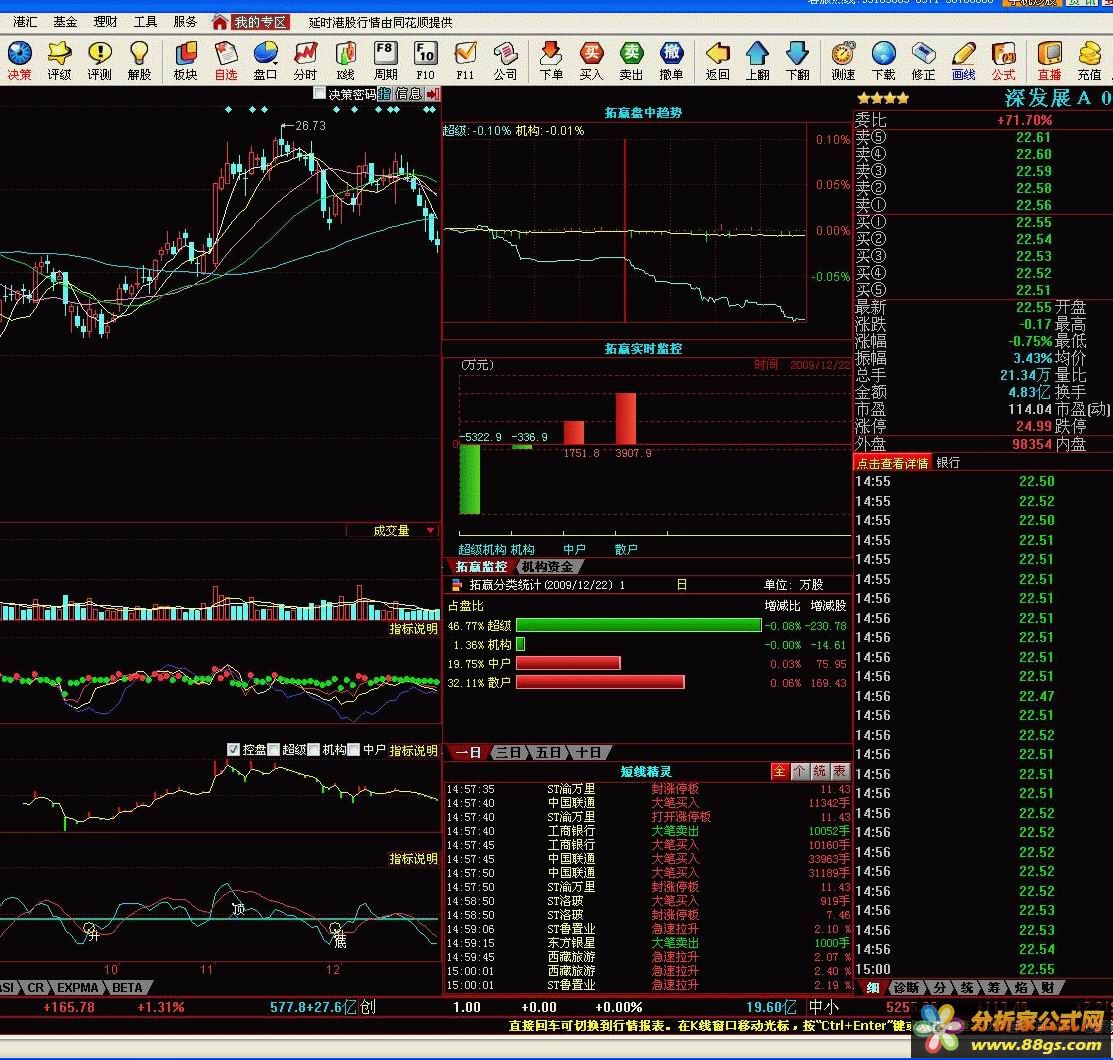
Task: Open the 决策 eye icon tool
Action: click(20, 60)
